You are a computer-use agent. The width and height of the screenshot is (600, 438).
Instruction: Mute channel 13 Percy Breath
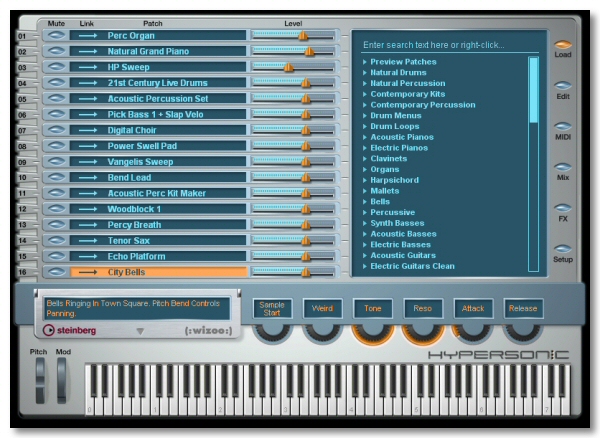pos(56,225)
